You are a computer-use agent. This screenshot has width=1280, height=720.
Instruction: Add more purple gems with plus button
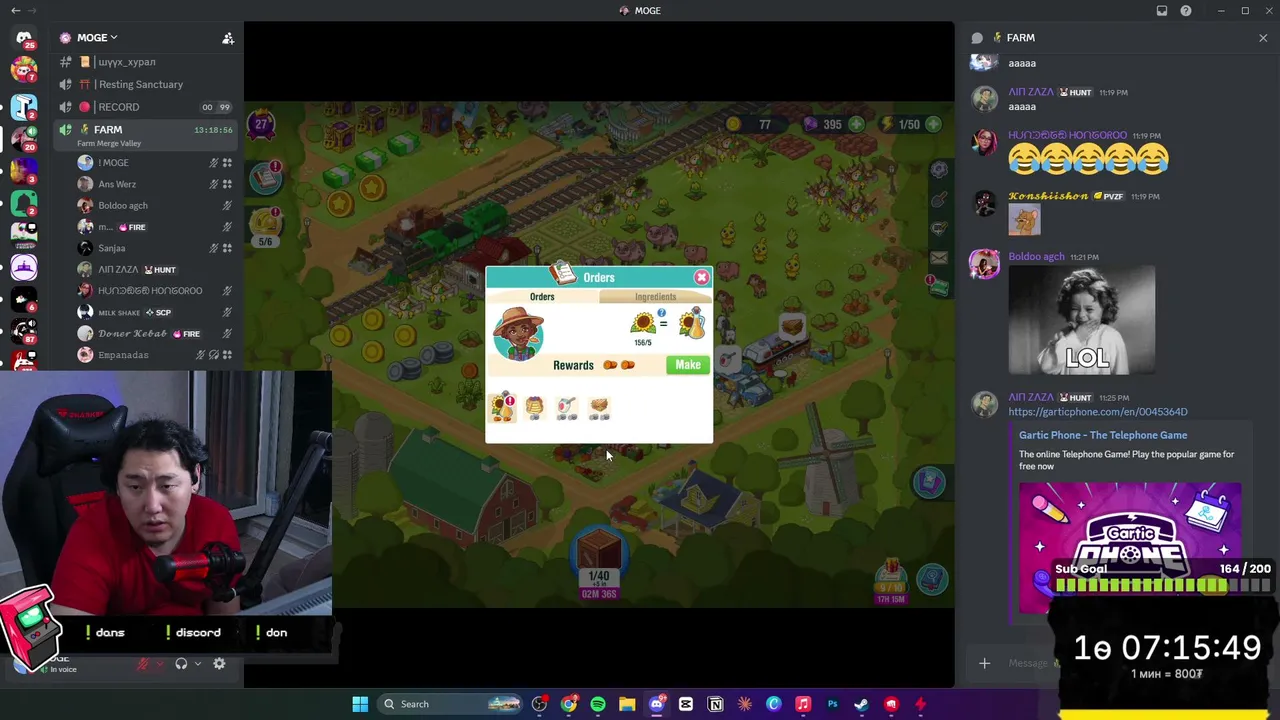[856, 124]
